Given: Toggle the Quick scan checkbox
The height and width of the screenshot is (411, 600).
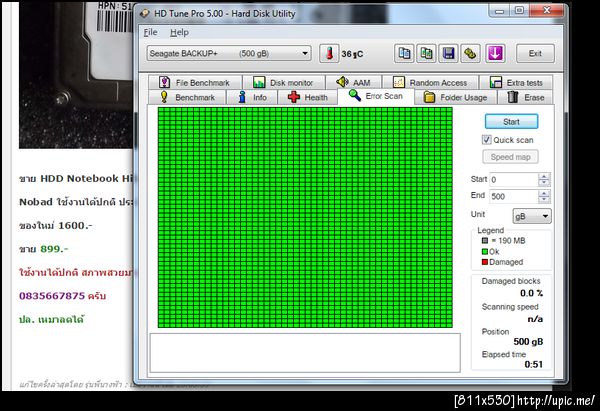Looking at the screenshot, I should coord(486,140).
